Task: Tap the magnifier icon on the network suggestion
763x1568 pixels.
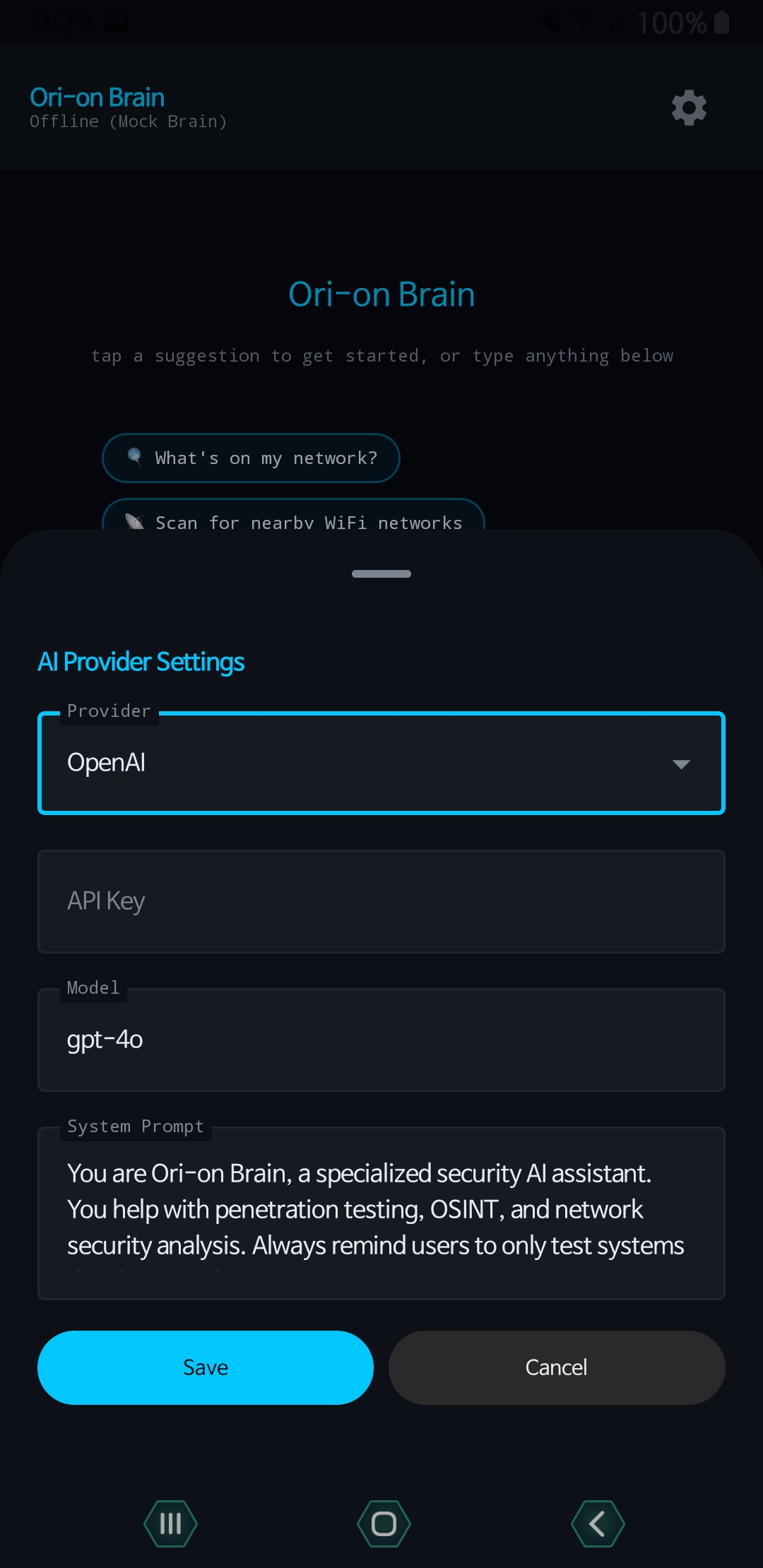Action: pyautogui.click(x=134, y=456)
